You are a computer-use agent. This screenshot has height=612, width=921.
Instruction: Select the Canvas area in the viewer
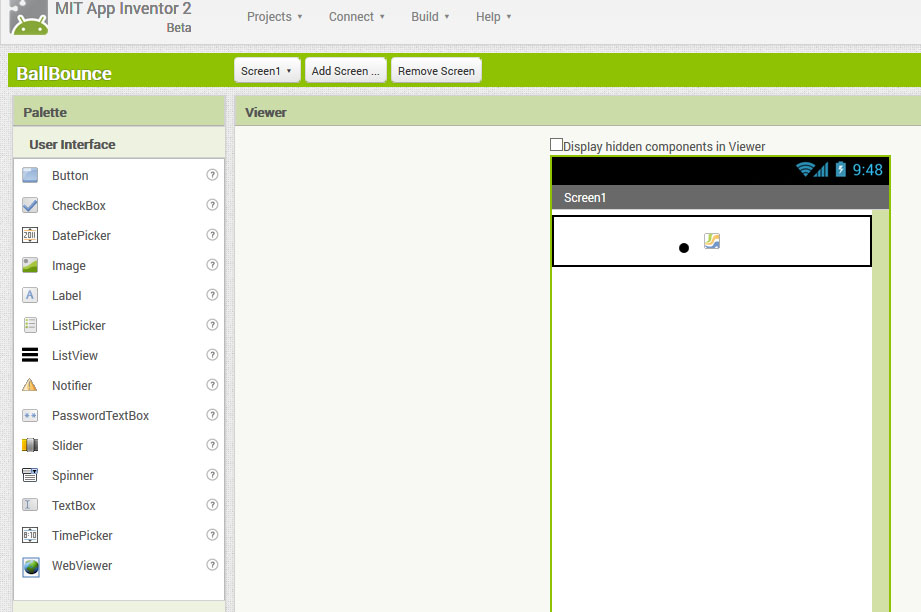pyautogui.click(x=711, y=241)
